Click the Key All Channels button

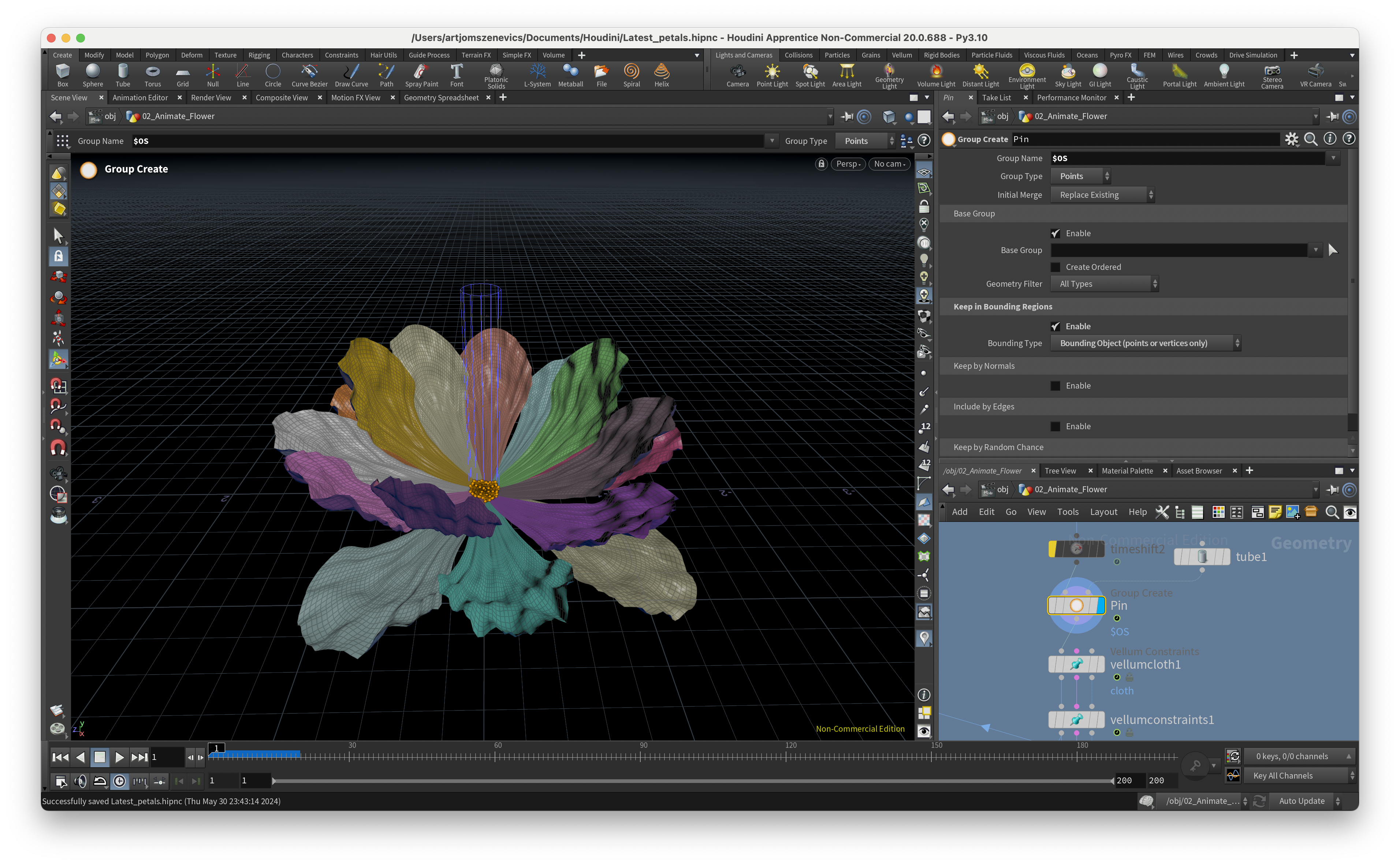pyautogui.click(x=1283, y=776)
